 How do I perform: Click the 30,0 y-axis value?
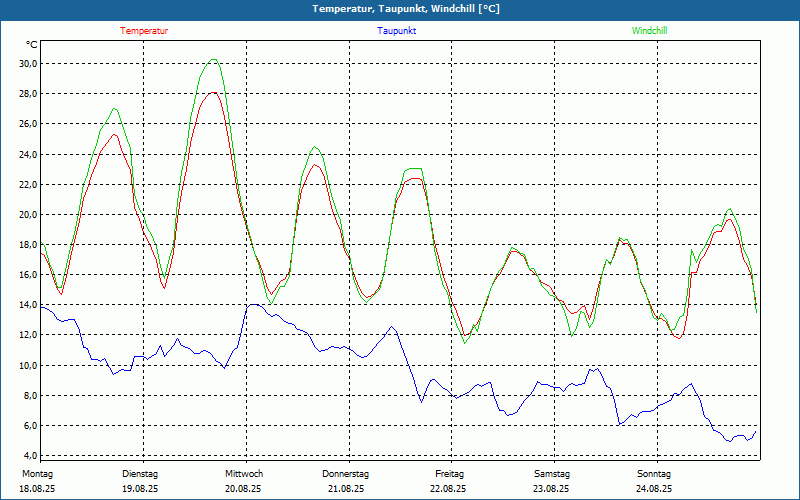tap(28, 63)
